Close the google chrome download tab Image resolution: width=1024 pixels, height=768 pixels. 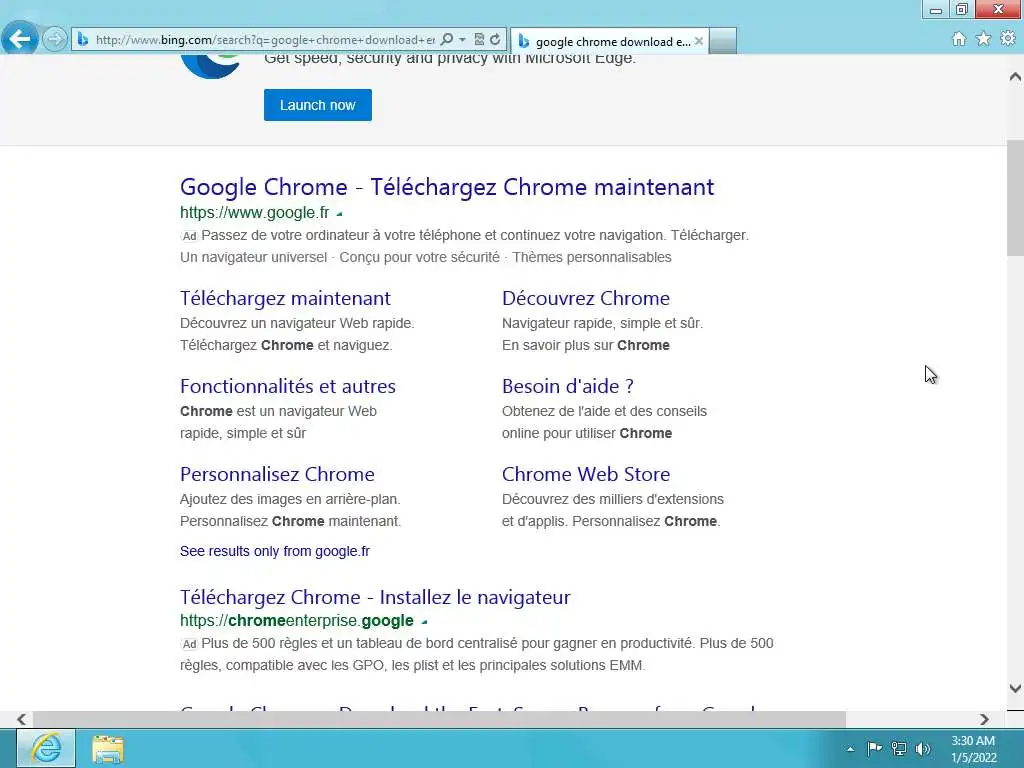699,41
